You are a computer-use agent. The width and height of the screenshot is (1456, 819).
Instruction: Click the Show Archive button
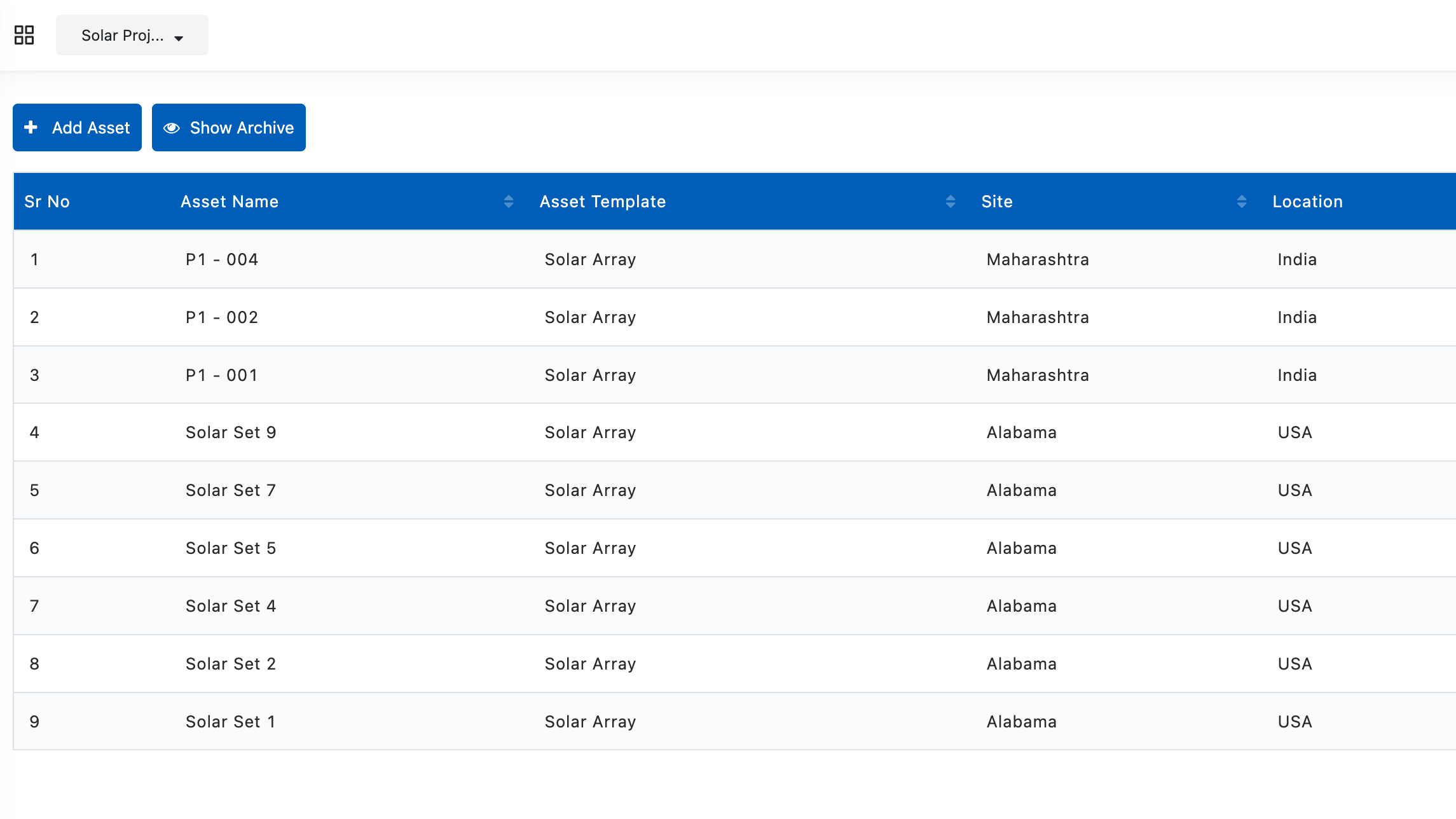(229, 128)
